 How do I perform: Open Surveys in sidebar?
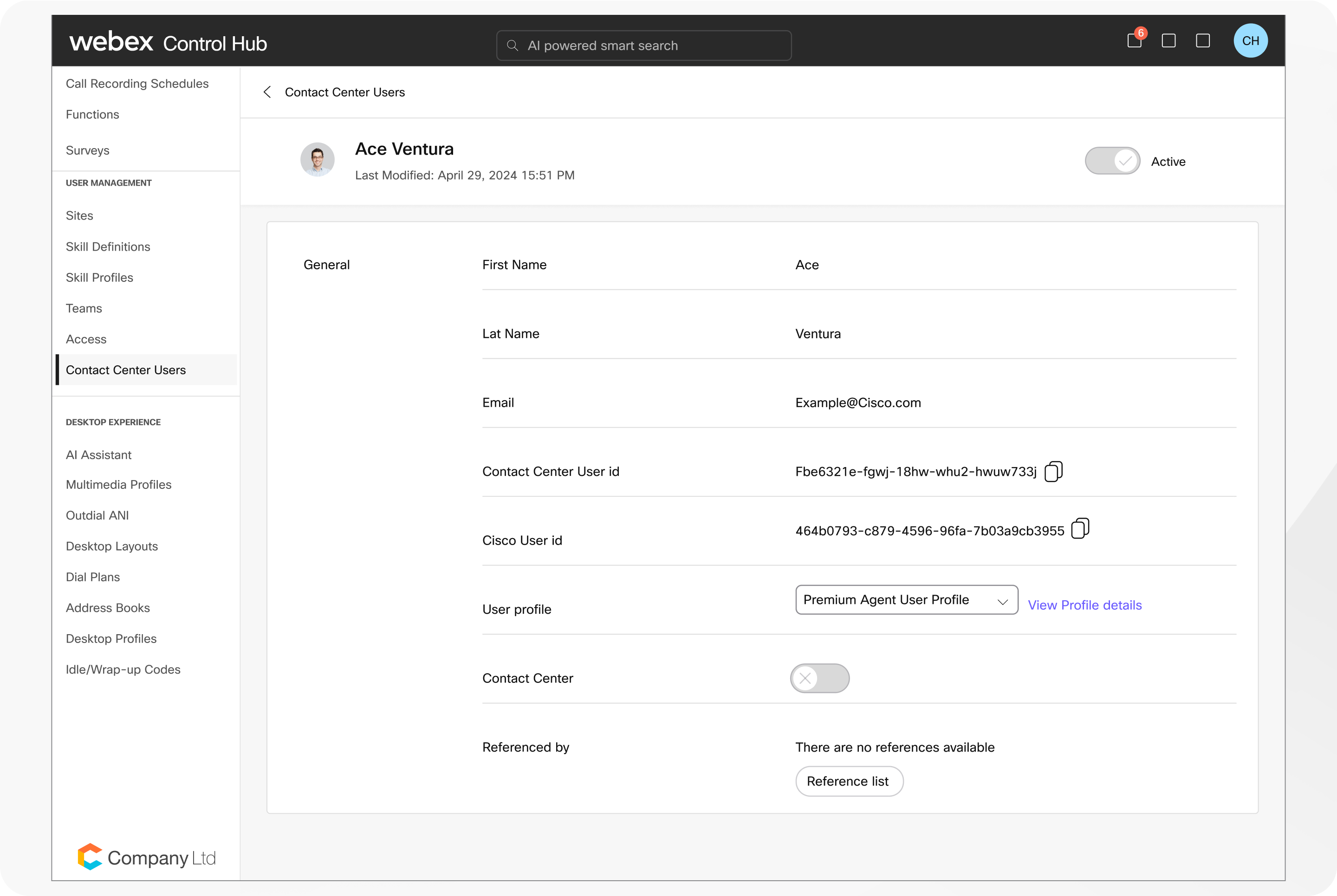[87, 150]
